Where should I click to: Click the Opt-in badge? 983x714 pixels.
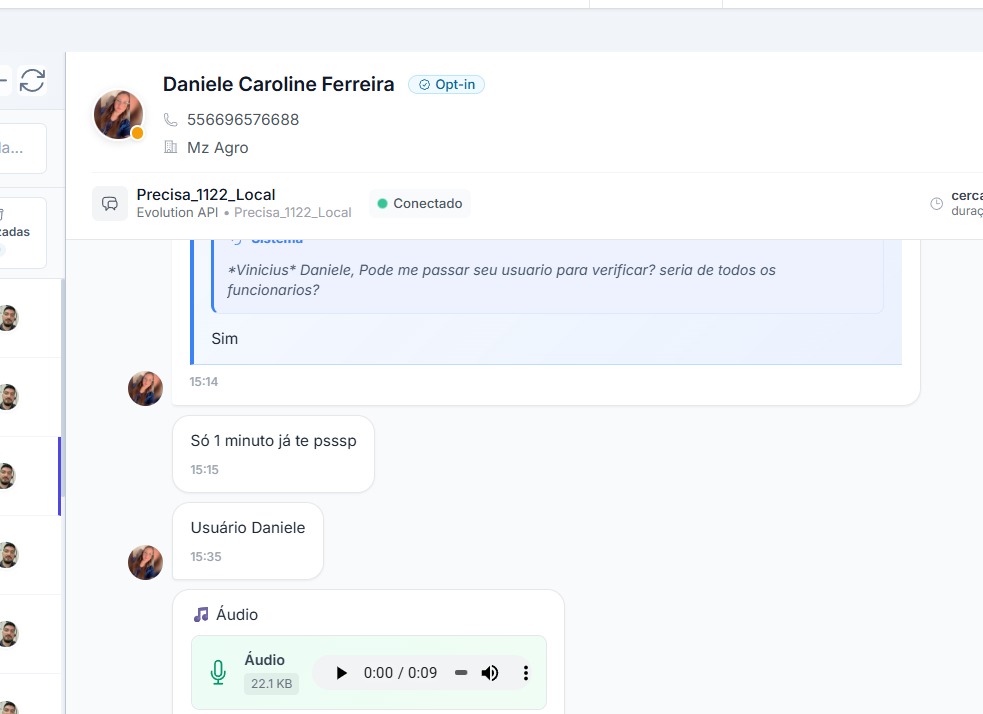tap(446, 85)
